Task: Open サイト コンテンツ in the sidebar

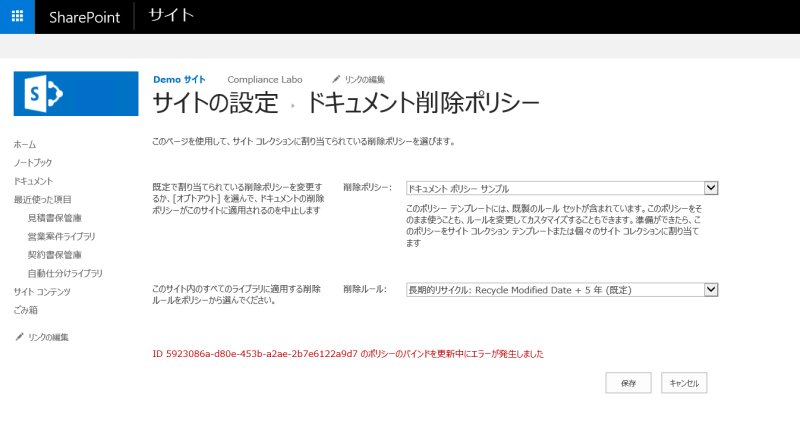Action: coord(42,292)
